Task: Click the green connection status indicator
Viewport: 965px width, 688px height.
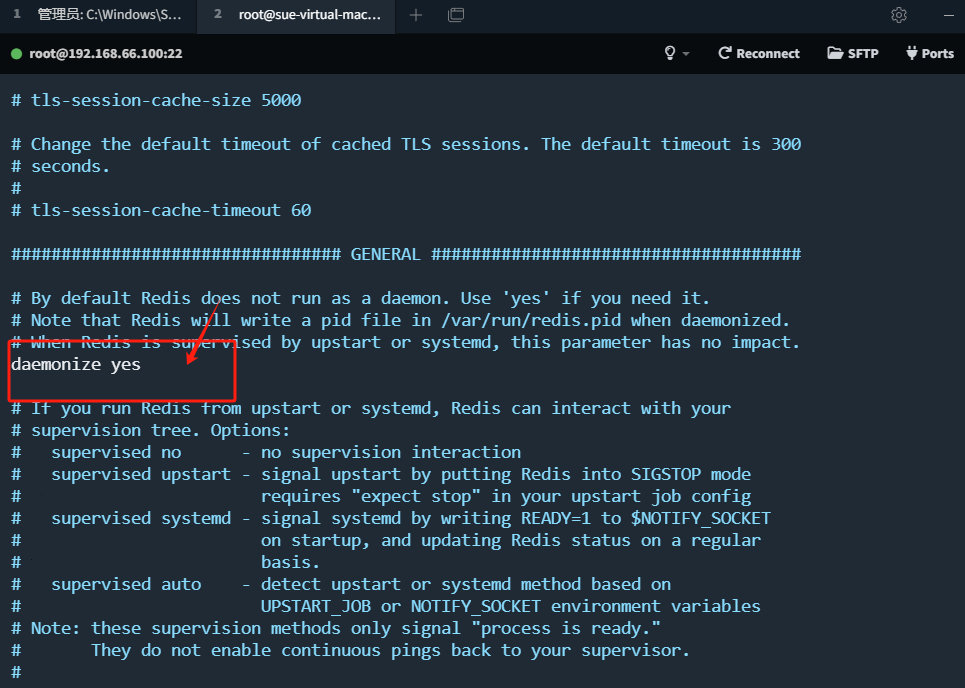Action: (17, 54)
